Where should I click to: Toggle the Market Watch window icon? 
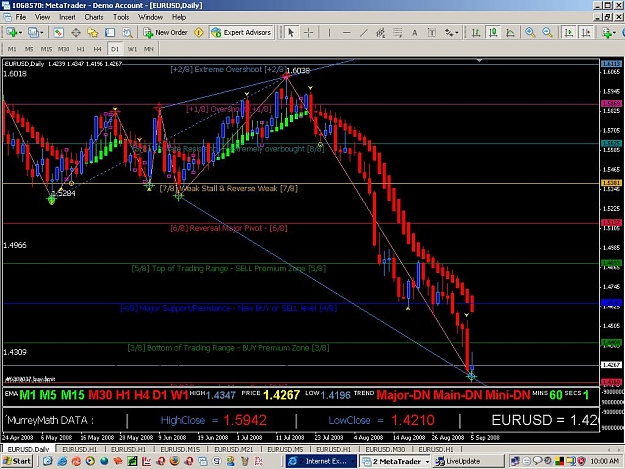[59, 33]
